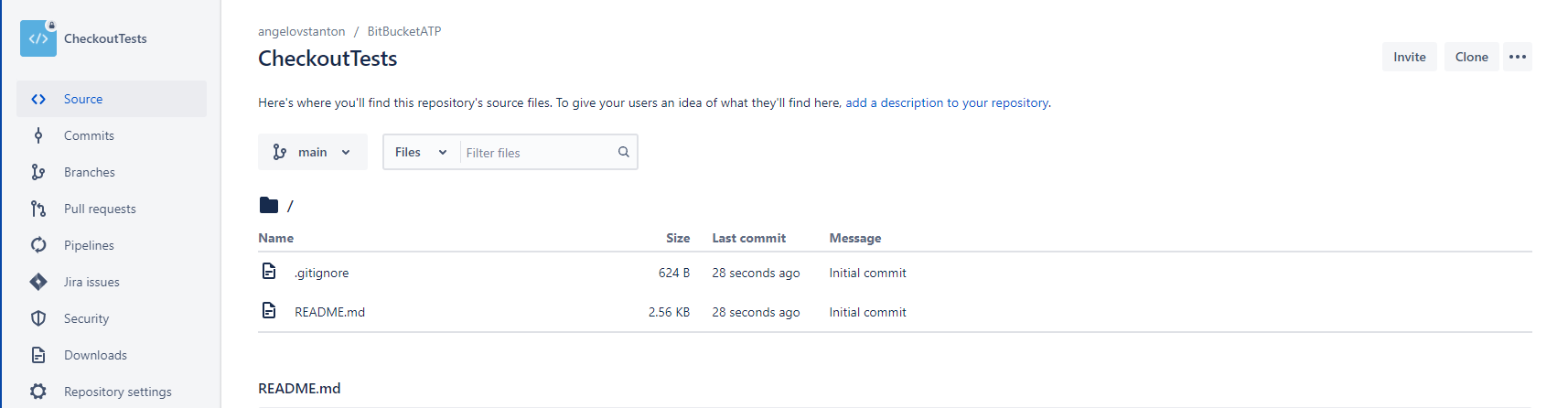Image resolution: width=1568 pixels, height=408 pixels.
Task: Click the Invite button
Action: click(1410, 57)
